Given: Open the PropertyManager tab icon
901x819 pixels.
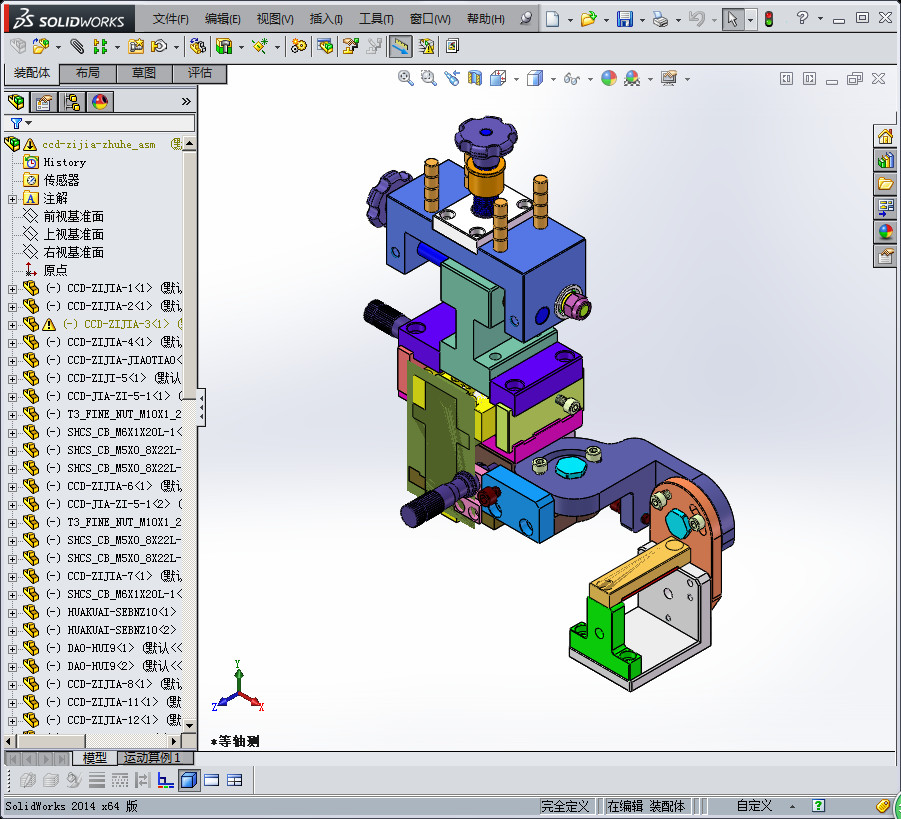Looking at the screenshot, I should pos(44,102).
